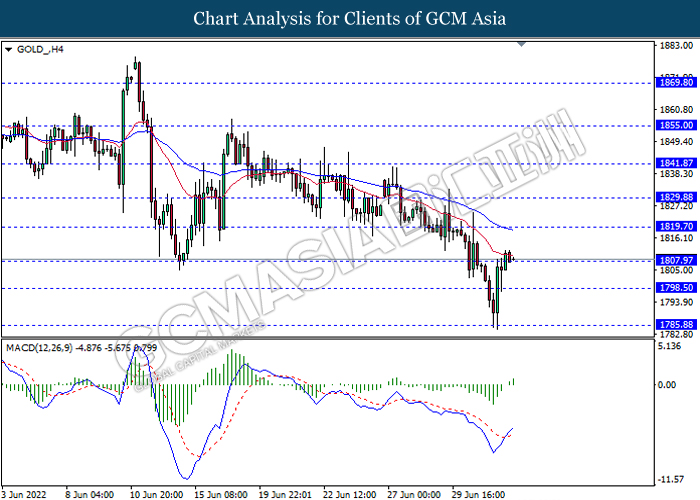Click the 1838.30 price scale value

click(x=676, y=174)
